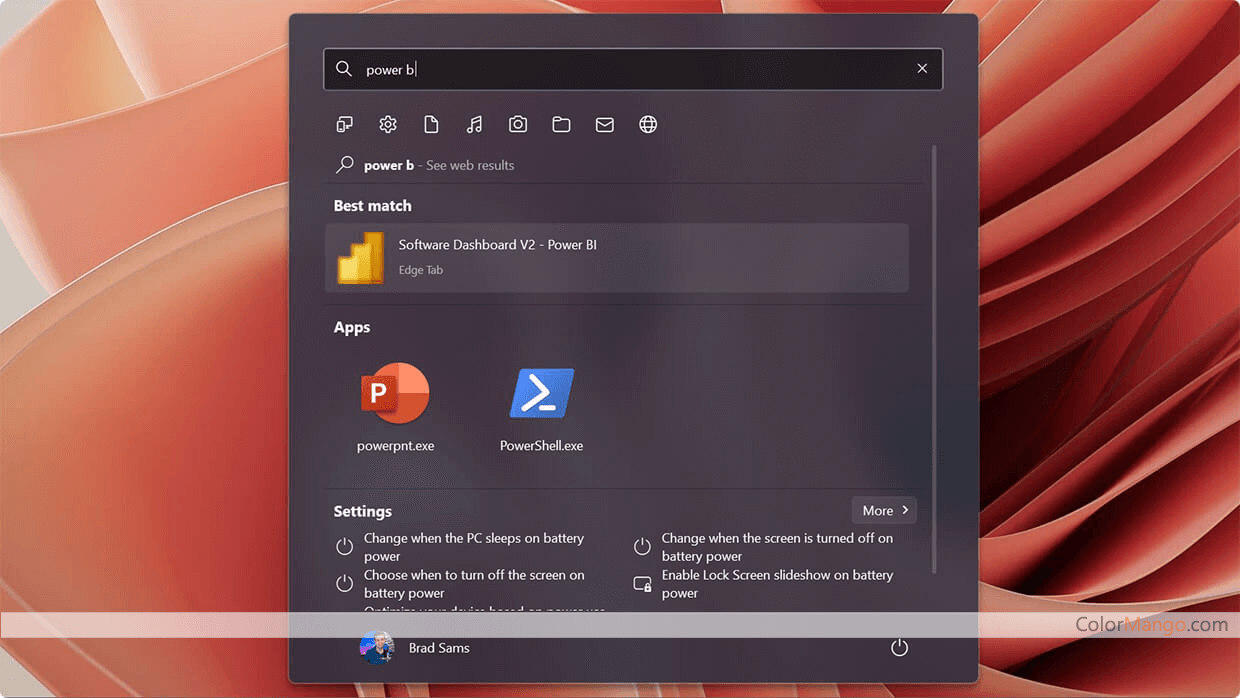Click the Power button icon
Image resolution: width=1240 pixels, height=698 pixels.
coord(899,648)
